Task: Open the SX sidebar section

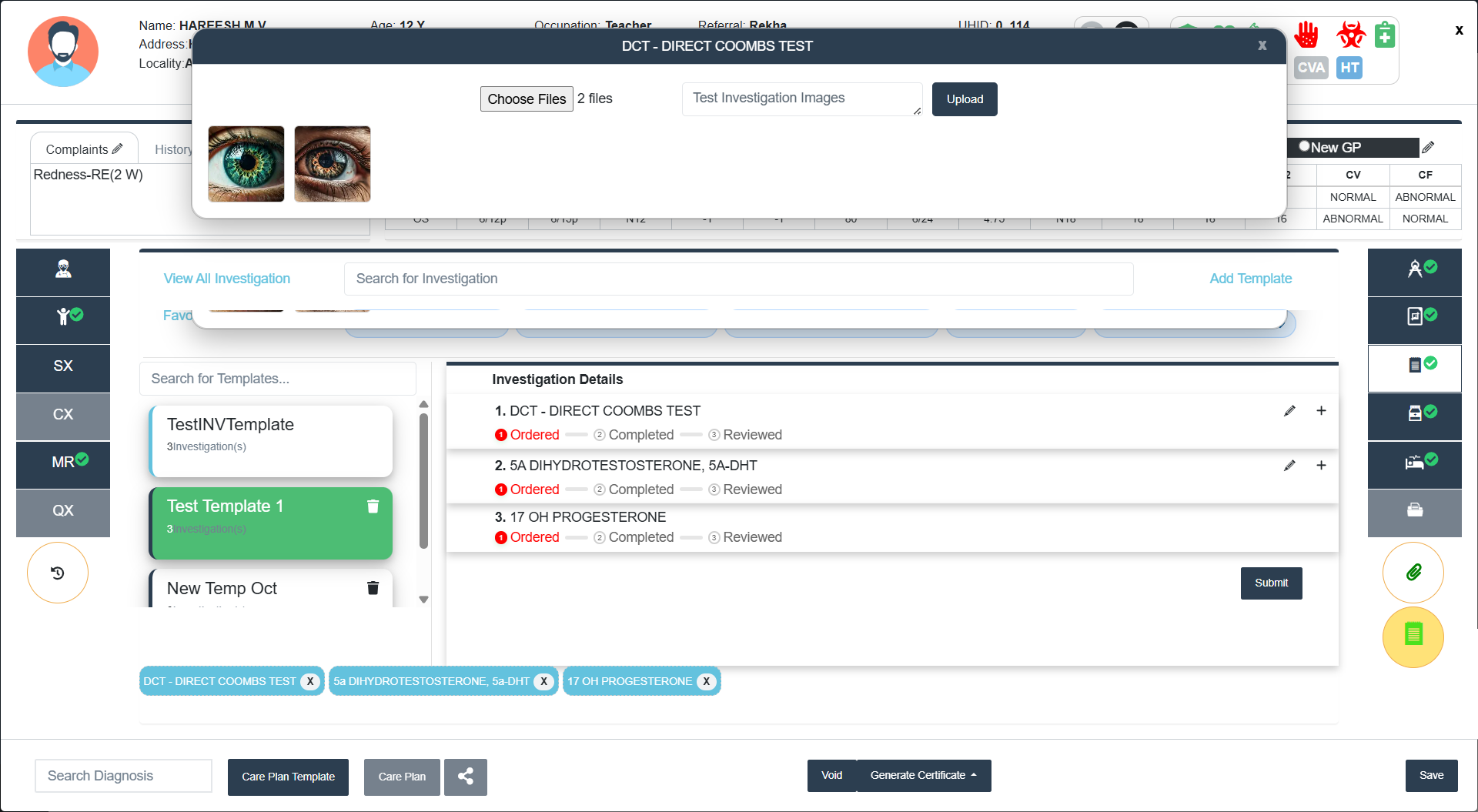Action: 63,366
